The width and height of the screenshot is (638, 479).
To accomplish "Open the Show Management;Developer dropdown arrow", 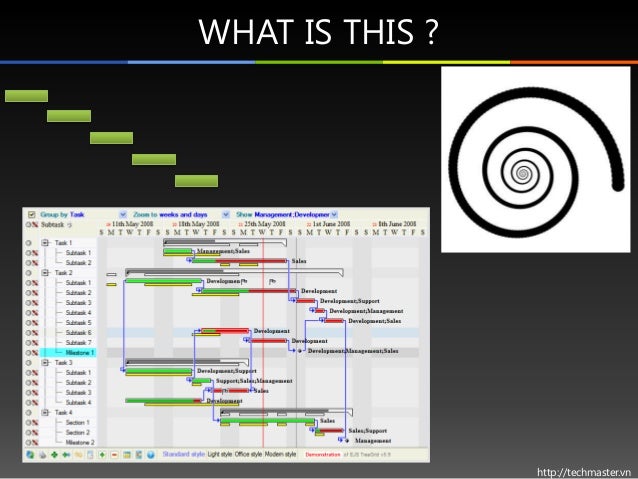I will point(334,214).
